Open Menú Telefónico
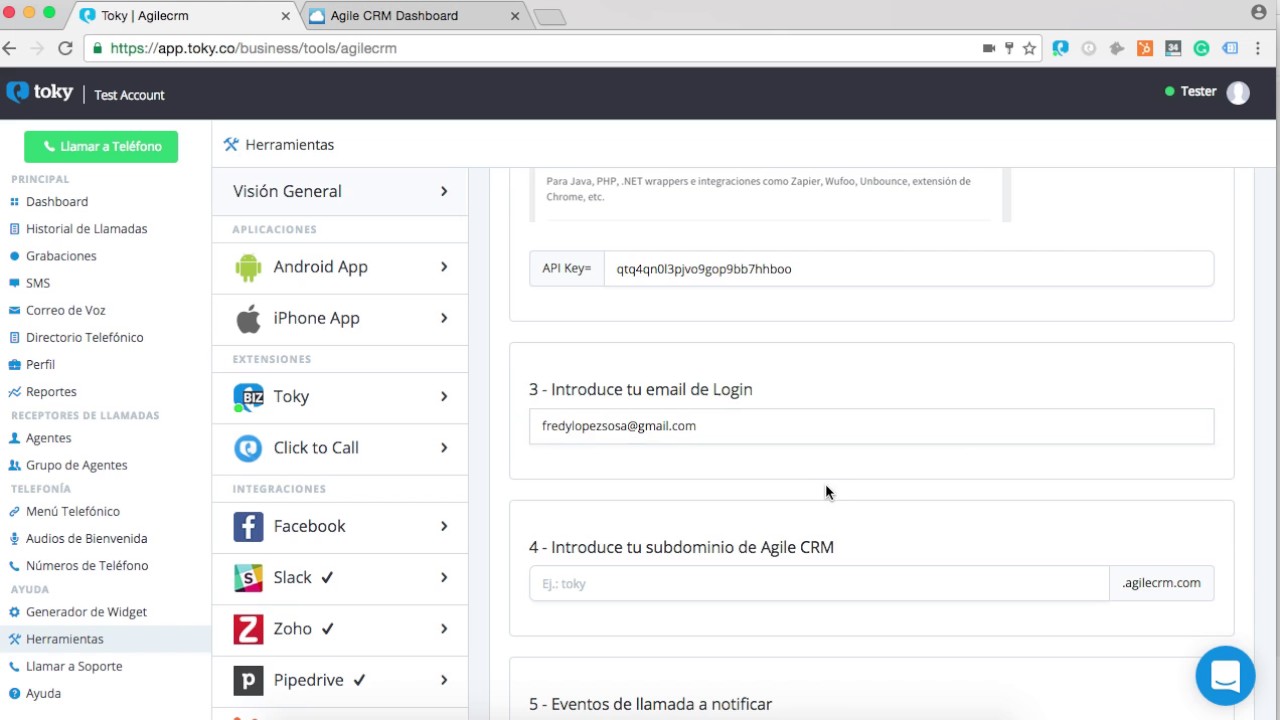This screenshot has width=1280, height=720. click(72, 511)
